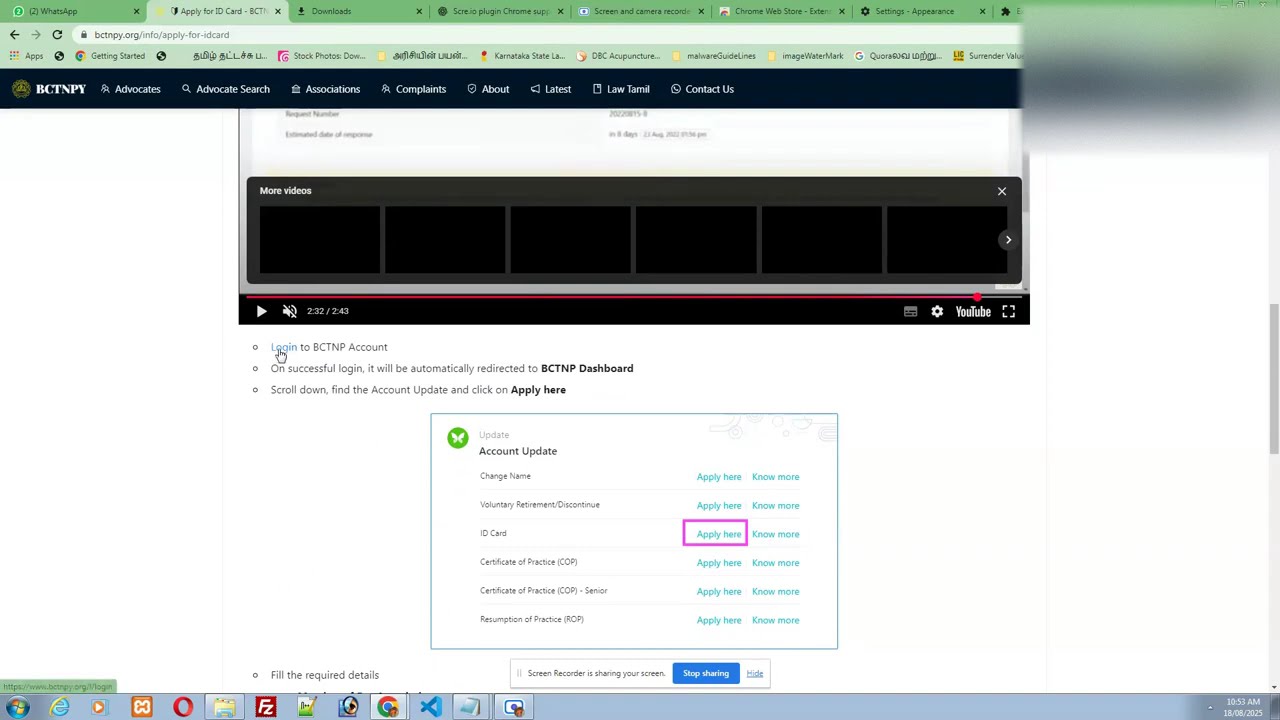This screenshot has height=720, width=1280.
Task: Open the Windows Start menu
Action: tap(18, 707)
